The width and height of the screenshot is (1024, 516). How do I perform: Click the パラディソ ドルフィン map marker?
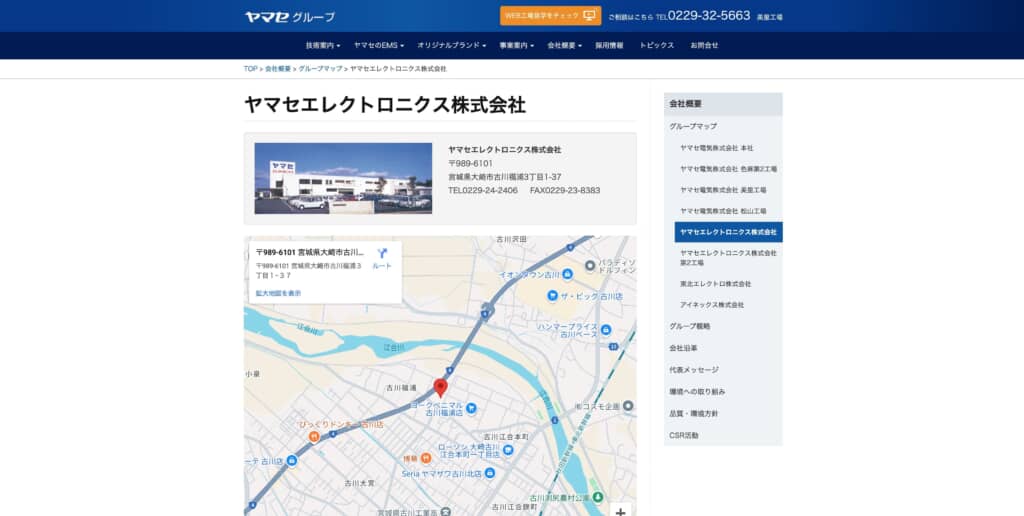coord(590,266)
